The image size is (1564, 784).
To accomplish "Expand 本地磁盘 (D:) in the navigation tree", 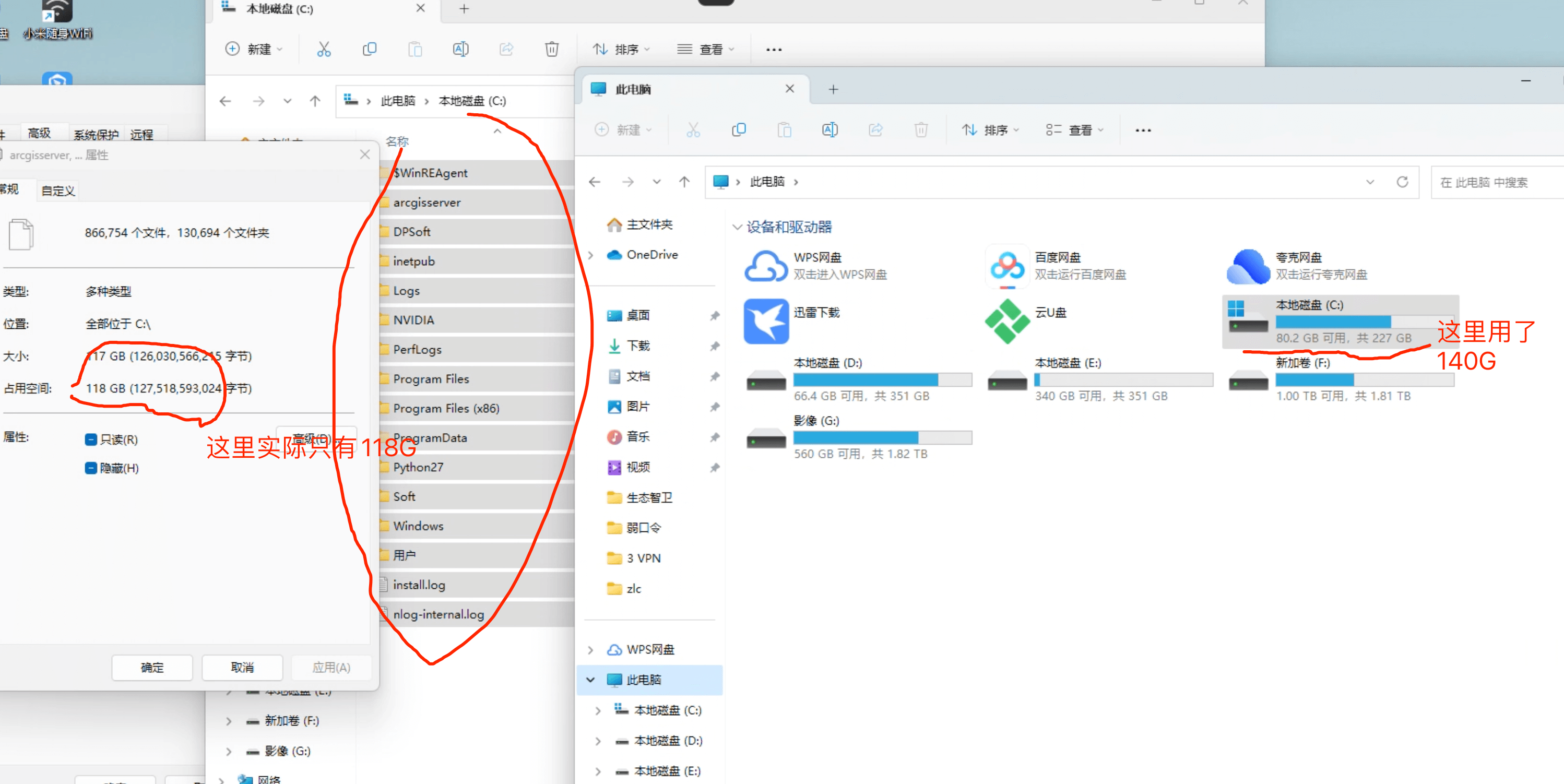I will pos(598,741).
